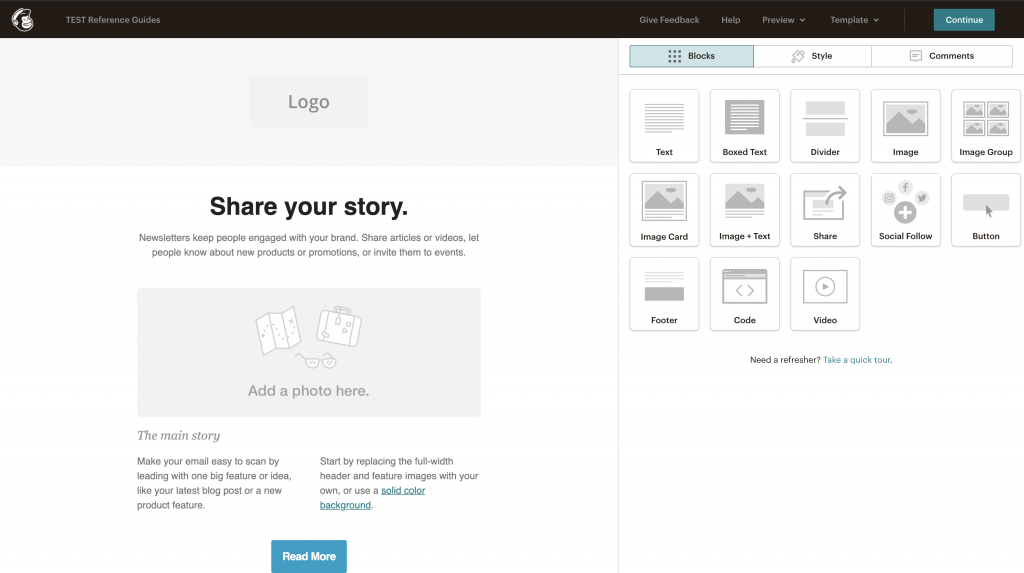Image resolution: width=1024 pixels, height=573 pixels.
Task: Click the Read More button in email
Action: [x=308, y=556]
